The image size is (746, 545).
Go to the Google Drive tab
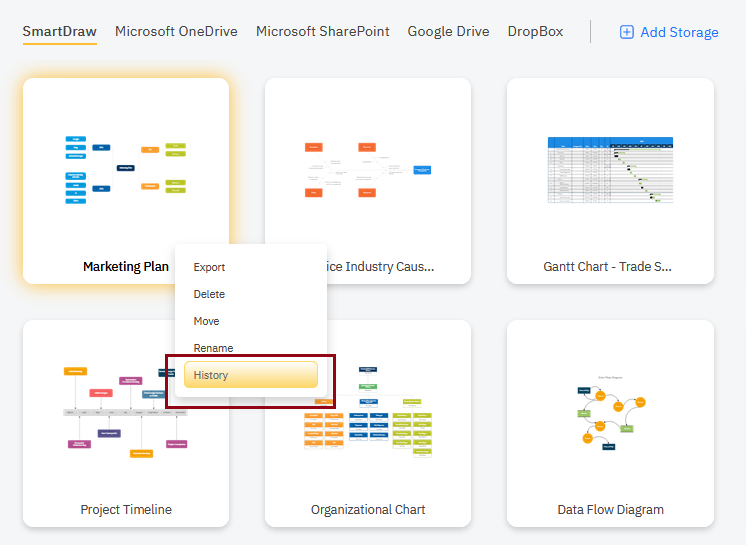[448, 31]
